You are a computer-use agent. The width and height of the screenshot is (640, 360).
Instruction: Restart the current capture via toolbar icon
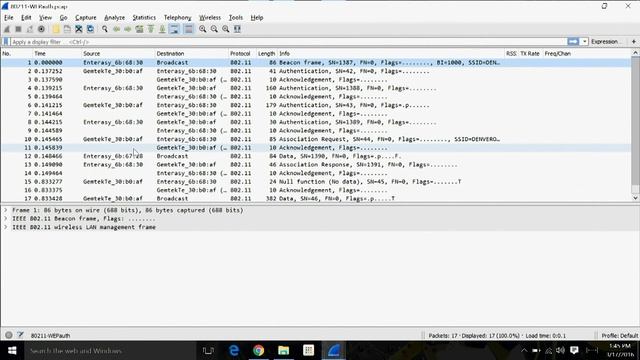(x=30, y=29)
